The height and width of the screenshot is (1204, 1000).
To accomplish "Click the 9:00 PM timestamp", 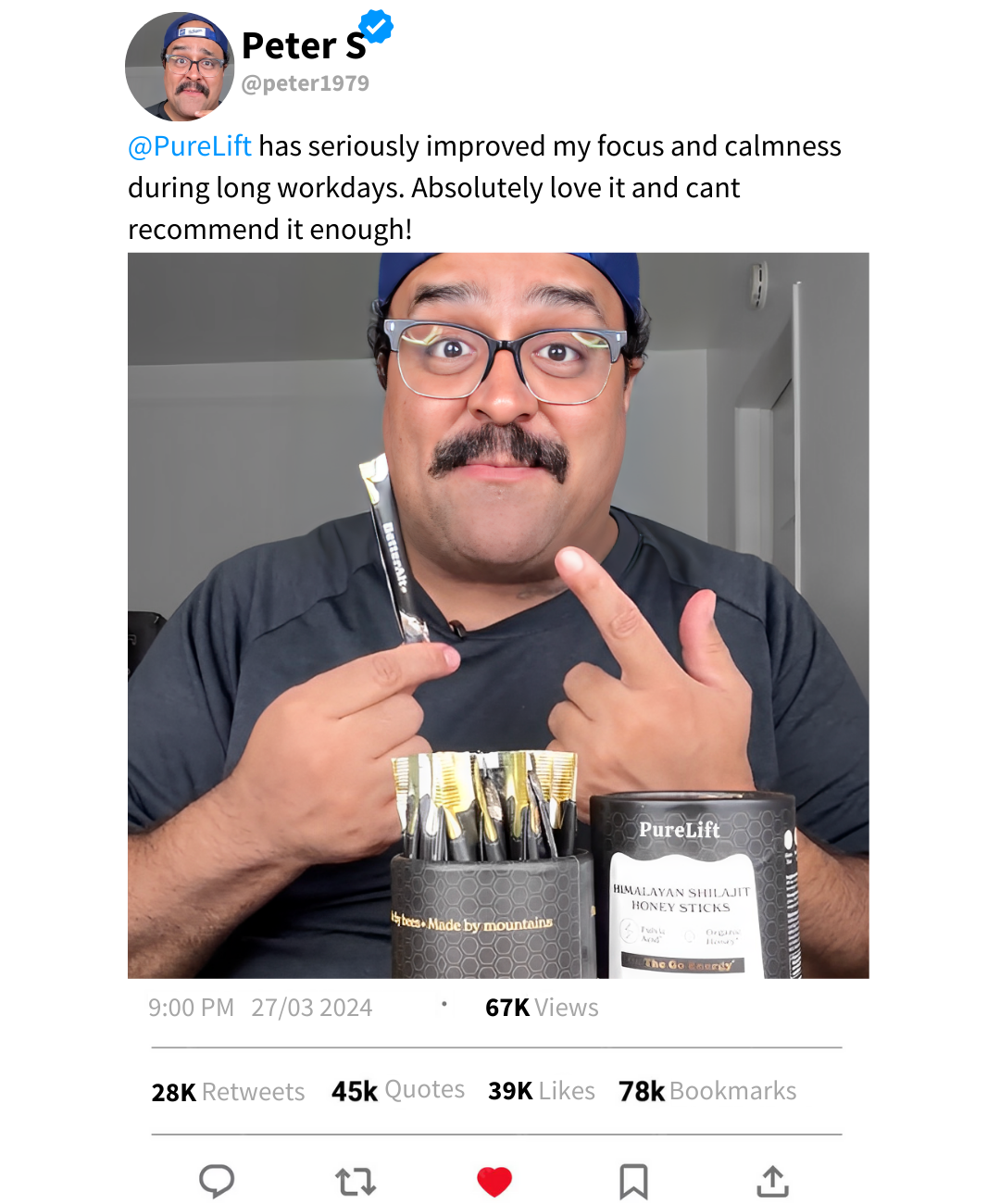I will pyautogui.click(x=191, y=1008).
